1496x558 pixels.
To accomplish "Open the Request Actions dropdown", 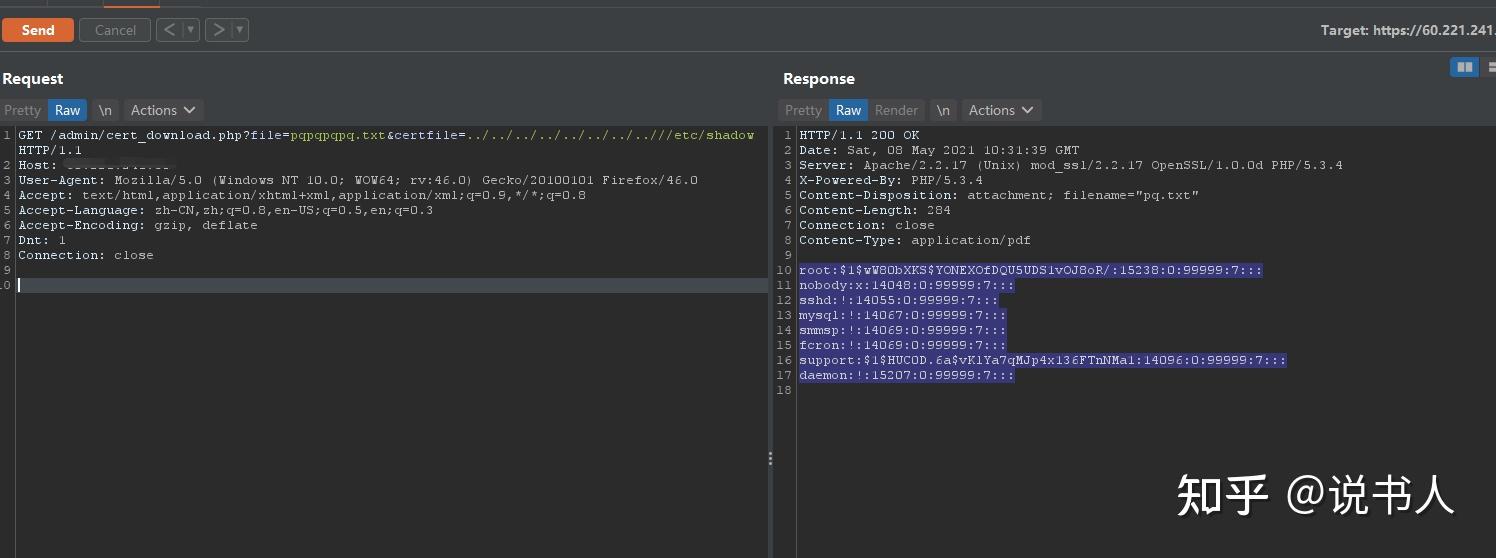I will coord(163,110).
